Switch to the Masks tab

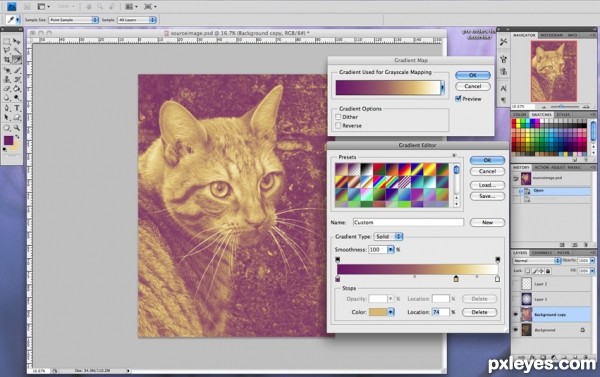[x=574, y=168]
